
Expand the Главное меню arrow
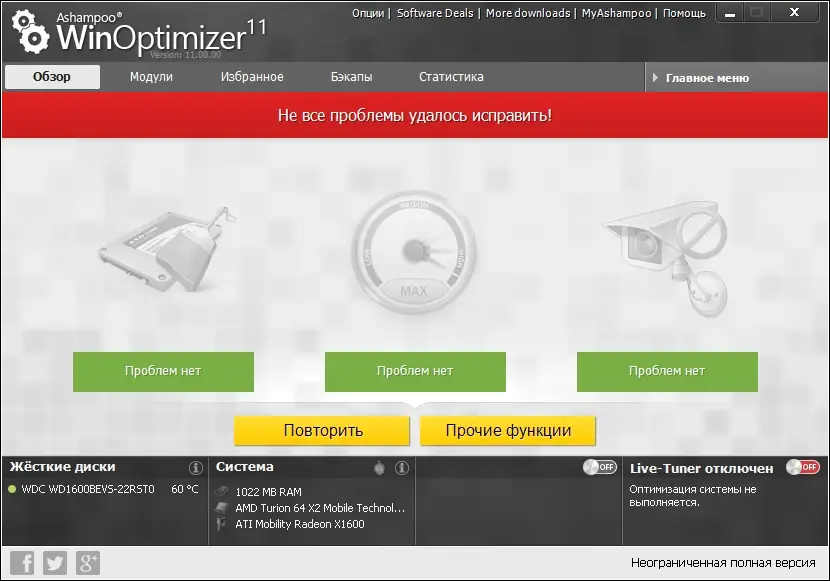(655, 78)
